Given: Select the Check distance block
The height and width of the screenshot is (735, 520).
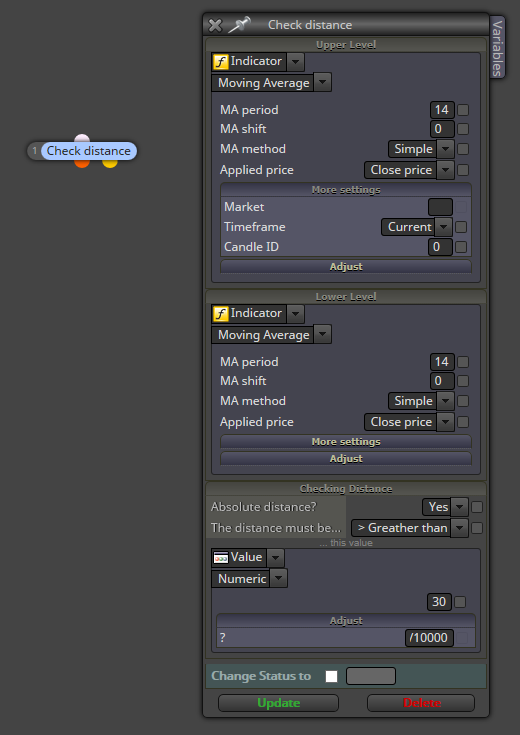Looking at the screenshot, I should coord(89,151).
